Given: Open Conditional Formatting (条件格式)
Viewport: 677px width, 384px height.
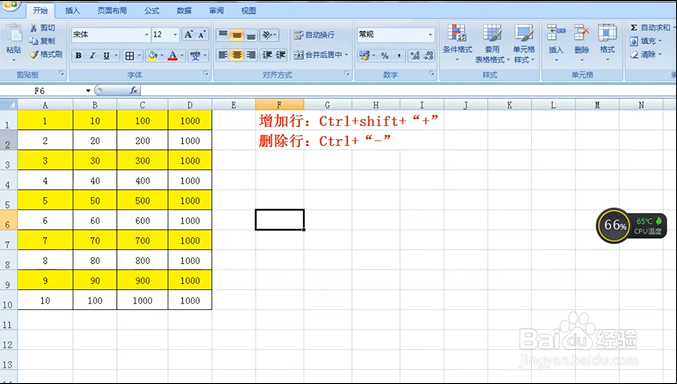Looking at the screenshot, I should (457, 42).
